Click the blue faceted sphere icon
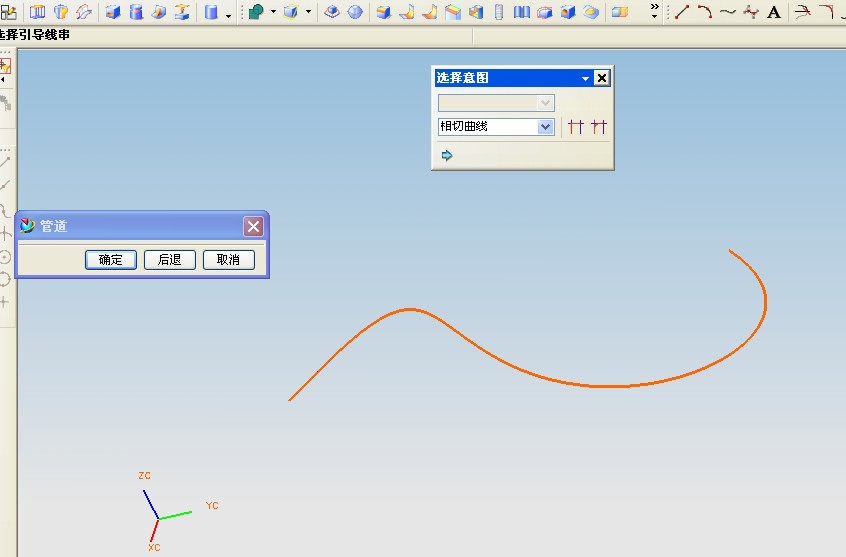846x557 pixels. 355,12
